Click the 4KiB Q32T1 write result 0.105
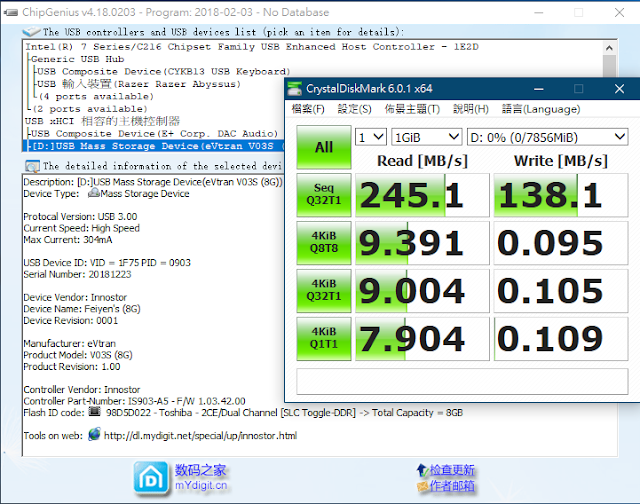 pos(560,291)
